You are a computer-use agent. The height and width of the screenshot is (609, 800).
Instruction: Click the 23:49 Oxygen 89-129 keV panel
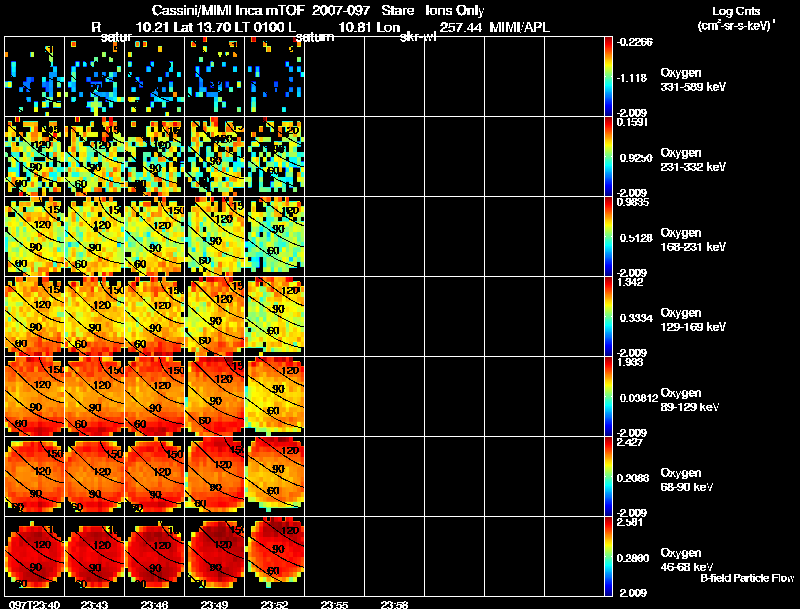coord(215,396)
